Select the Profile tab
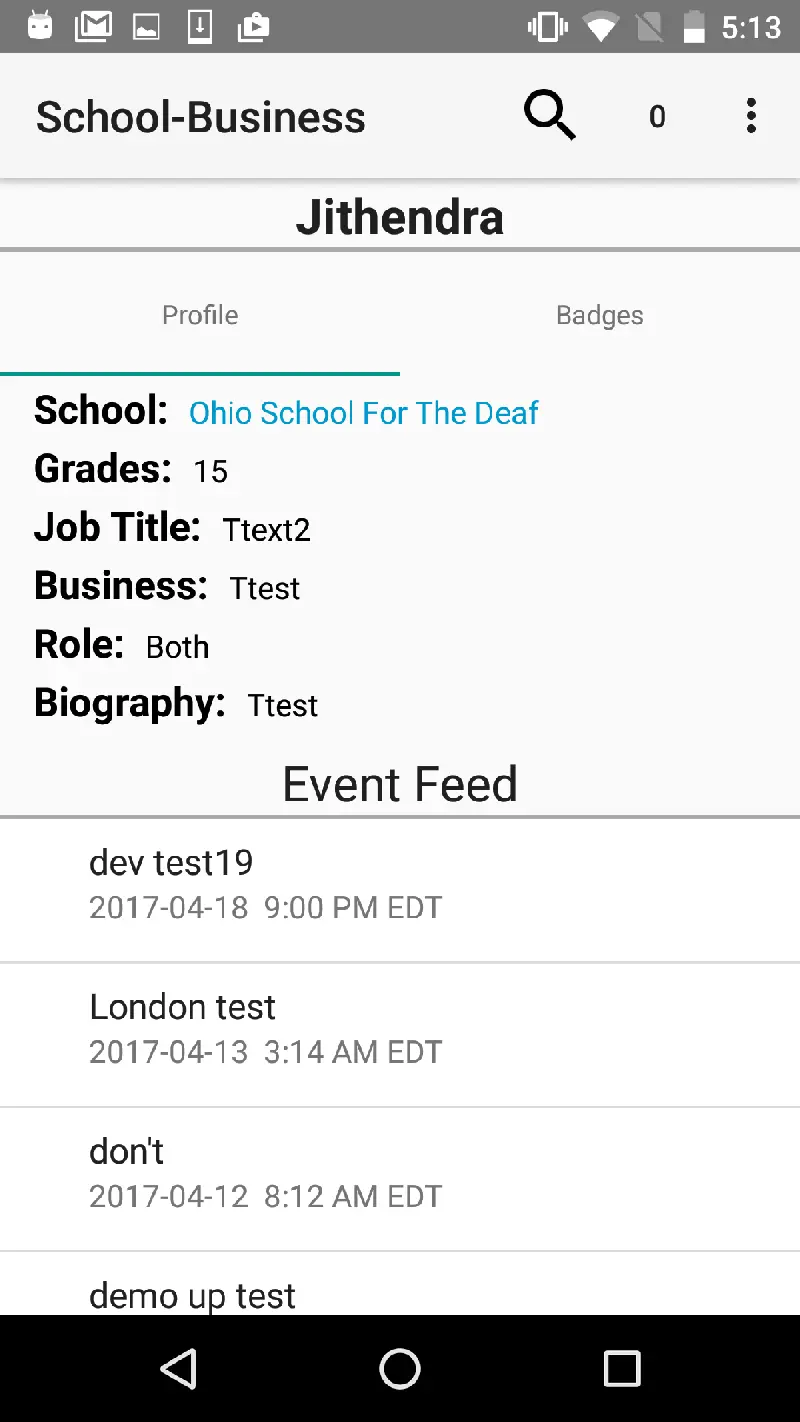 200,315
